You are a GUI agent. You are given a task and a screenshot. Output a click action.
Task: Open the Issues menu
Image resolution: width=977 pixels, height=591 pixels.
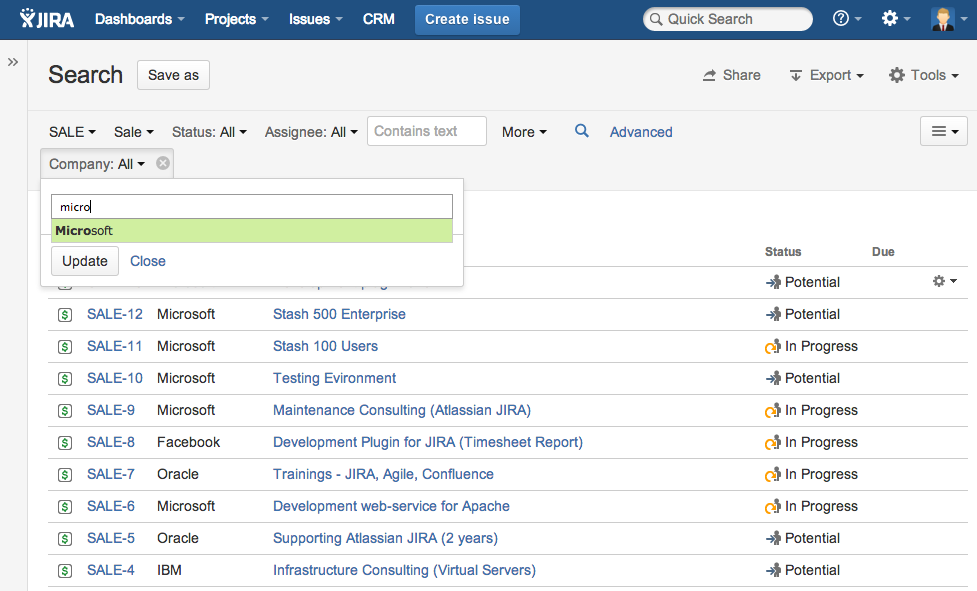(x=315, y=19)
